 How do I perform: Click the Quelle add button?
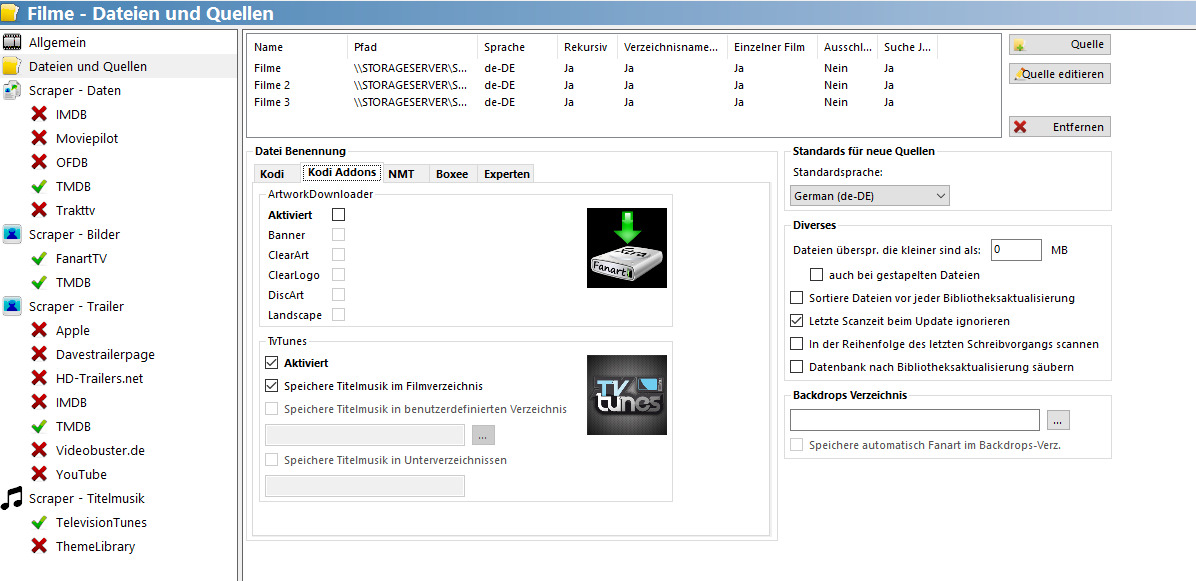(x=1059, y=44)
